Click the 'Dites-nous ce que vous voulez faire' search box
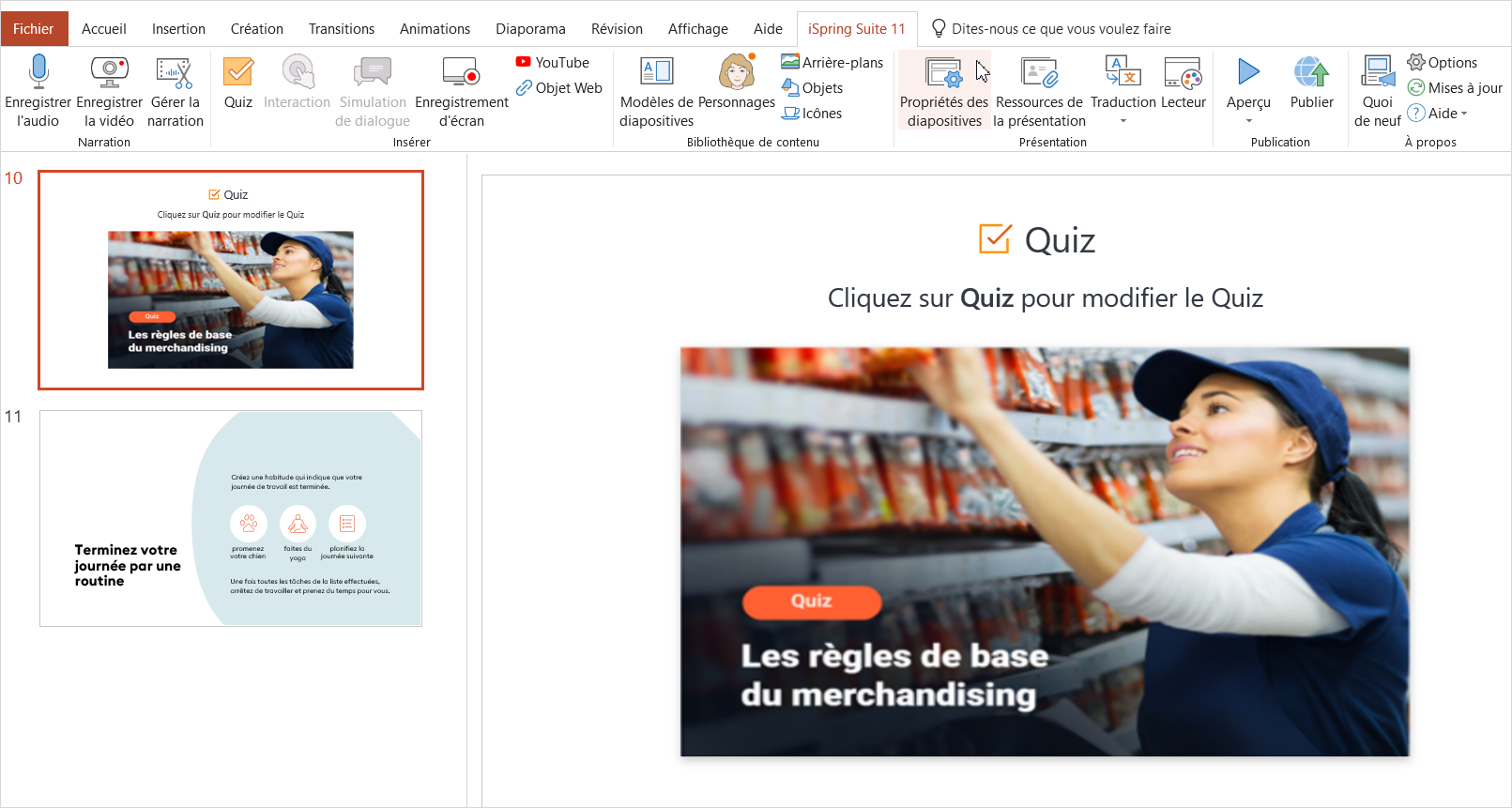 click(x=1061, y=29)
